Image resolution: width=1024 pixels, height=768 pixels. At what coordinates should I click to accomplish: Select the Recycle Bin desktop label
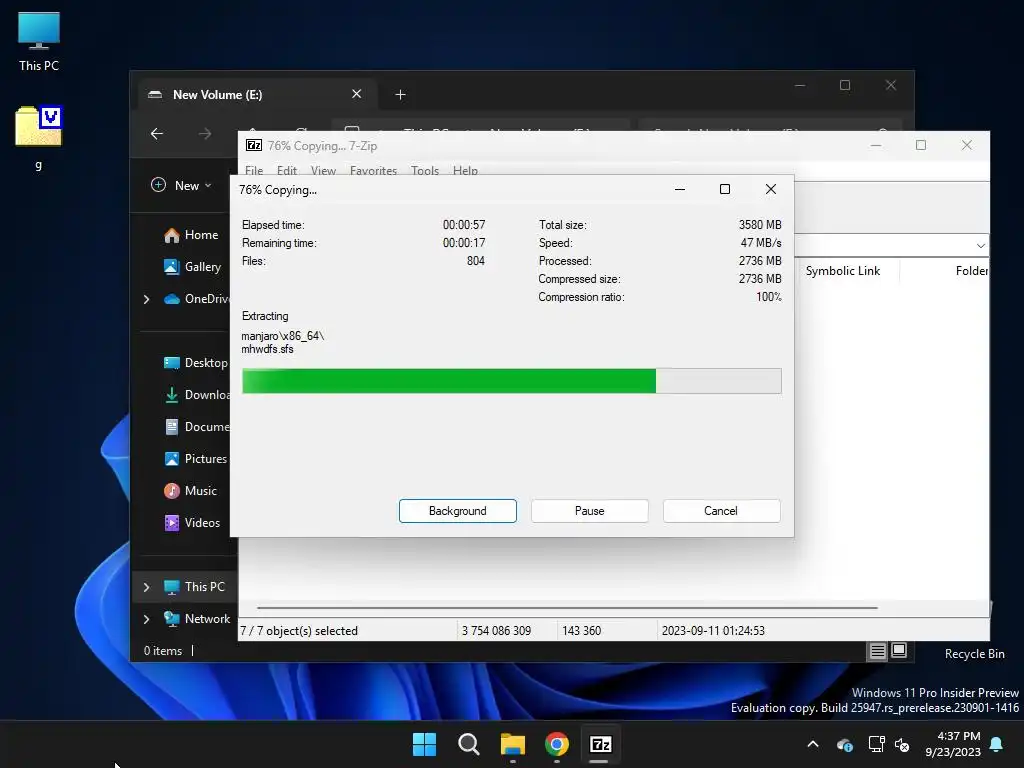[x=974, y=654]
